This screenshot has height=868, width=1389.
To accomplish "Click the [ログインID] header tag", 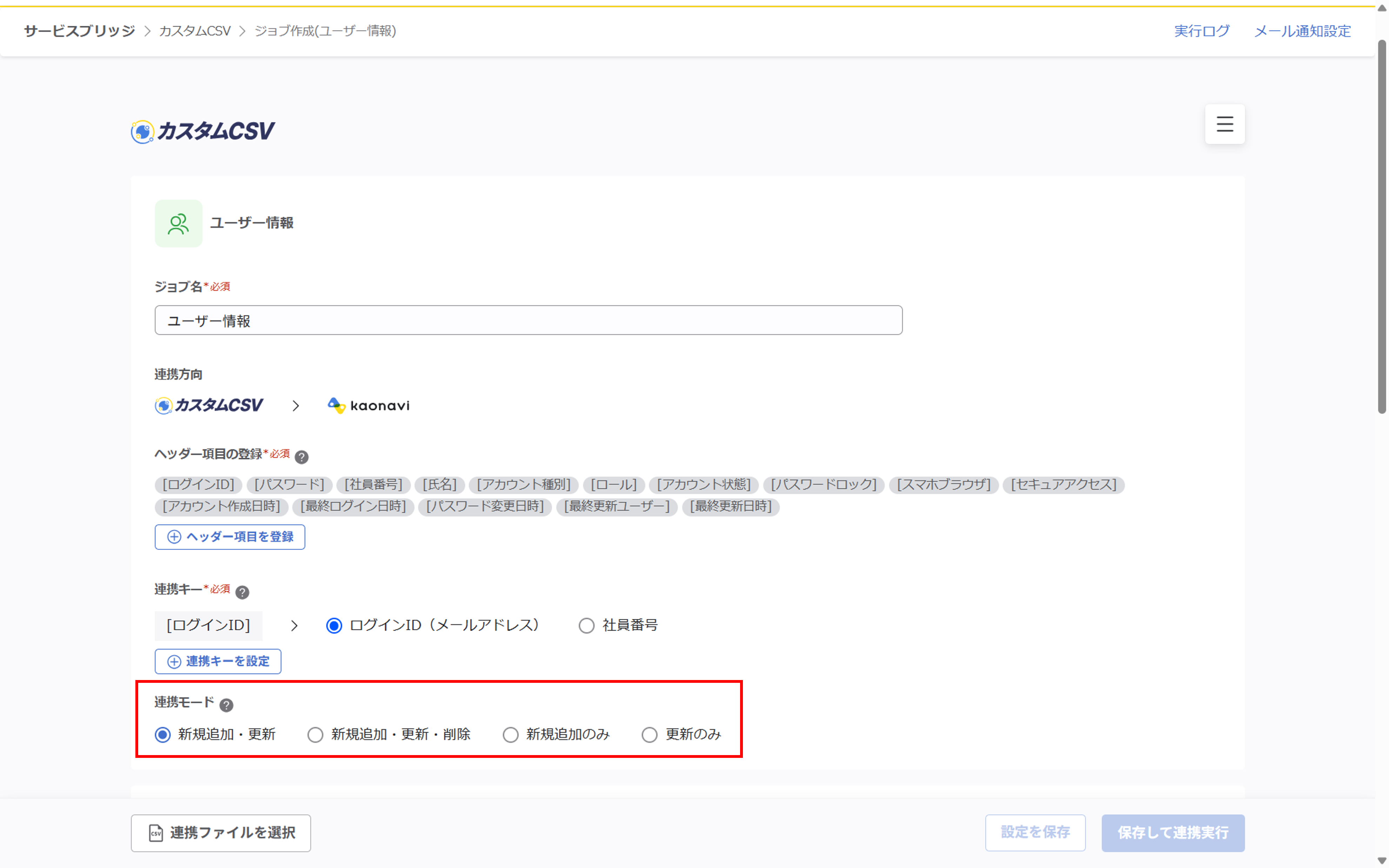I will [x=198, y=485].
